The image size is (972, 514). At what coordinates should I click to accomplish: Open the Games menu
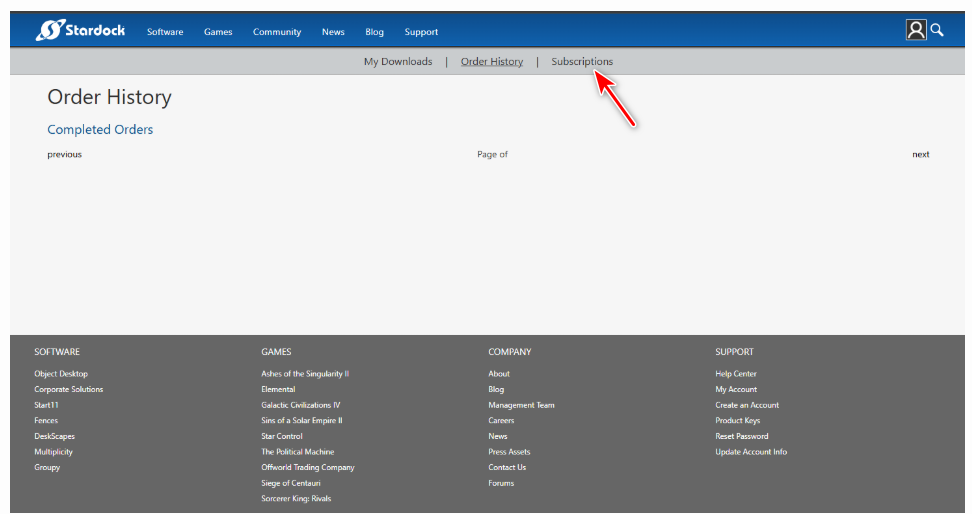point(218,32)
